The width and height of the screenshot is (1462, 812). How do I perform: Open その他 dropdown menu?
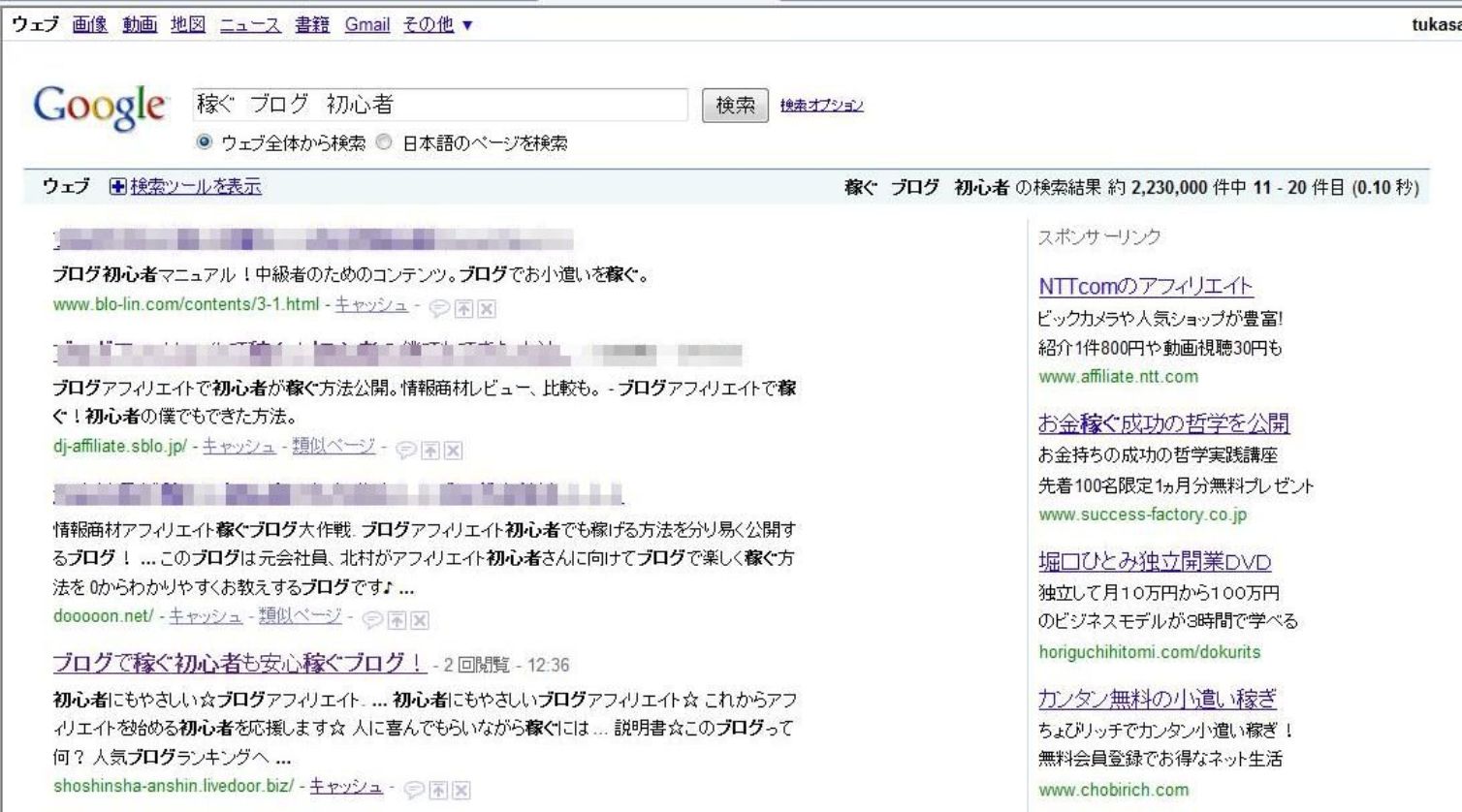coord(437,25)
